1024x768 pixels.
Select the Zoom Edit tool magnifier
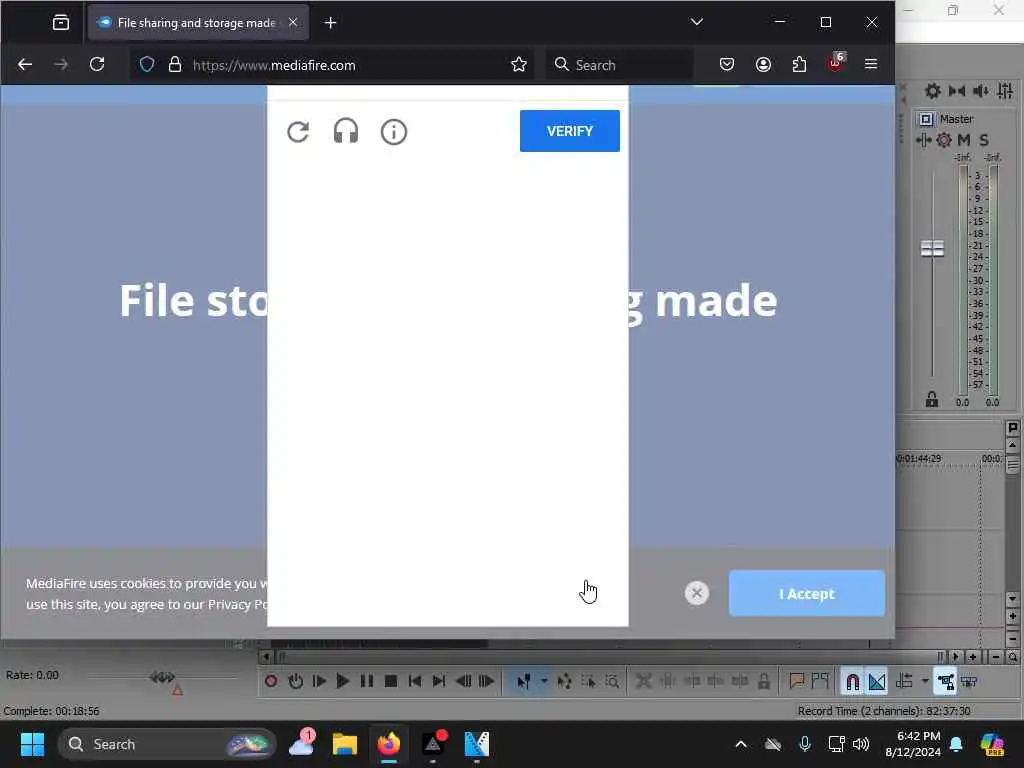pos(612,681)
